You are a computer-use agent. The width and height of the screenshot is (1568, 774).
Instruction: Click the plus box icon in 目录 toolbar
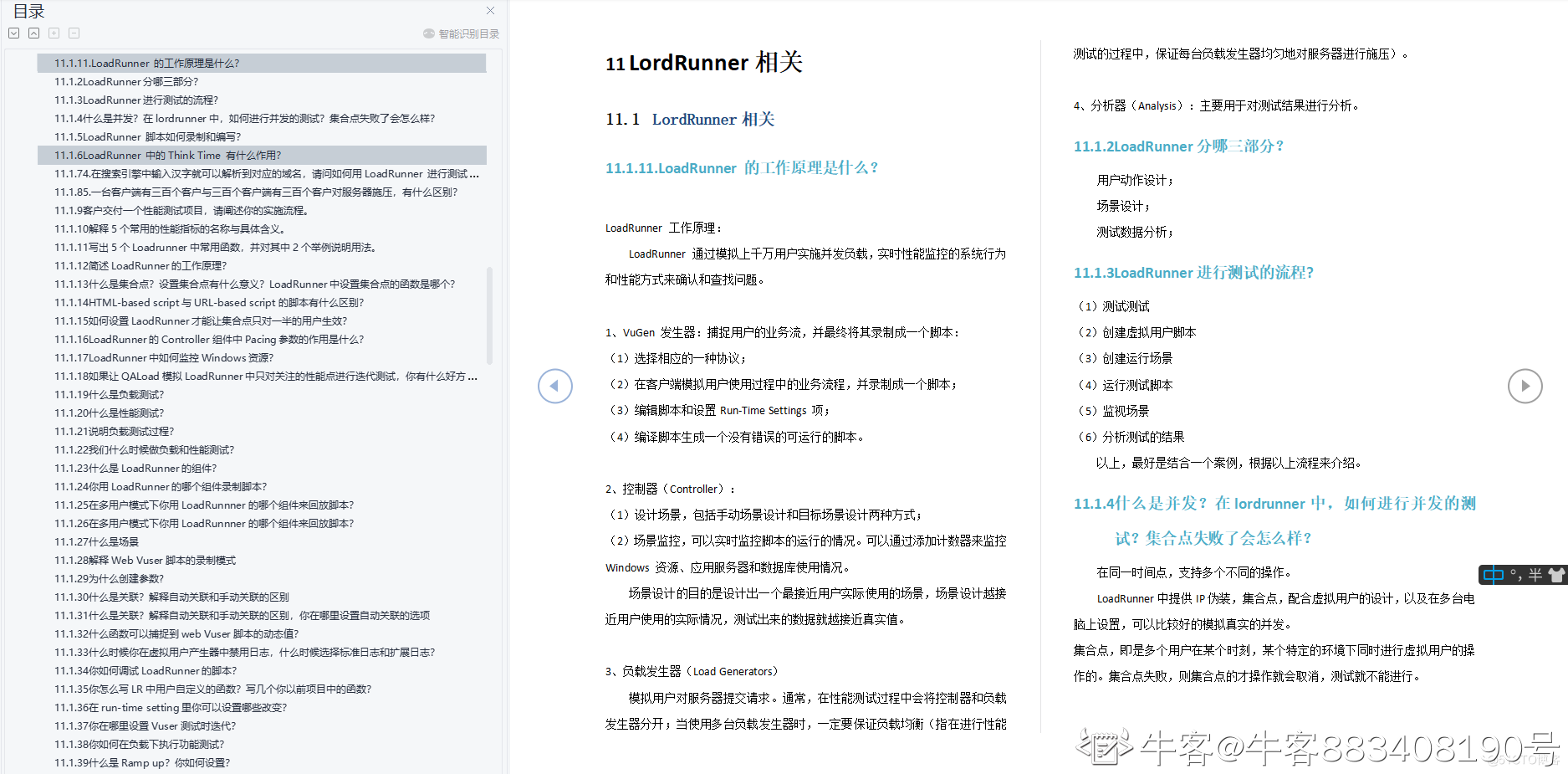click(x=54, y=33)
